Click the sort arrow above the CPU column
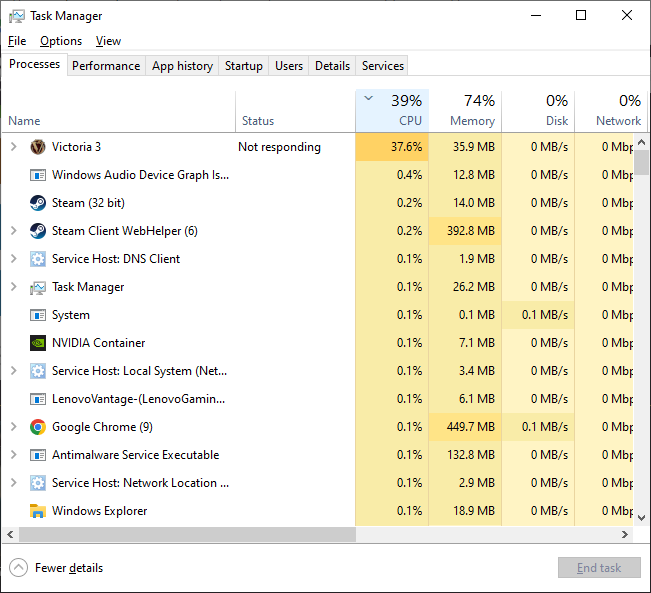Image resolution: width=651 pixels, height=593 pixels. point(368,98)
